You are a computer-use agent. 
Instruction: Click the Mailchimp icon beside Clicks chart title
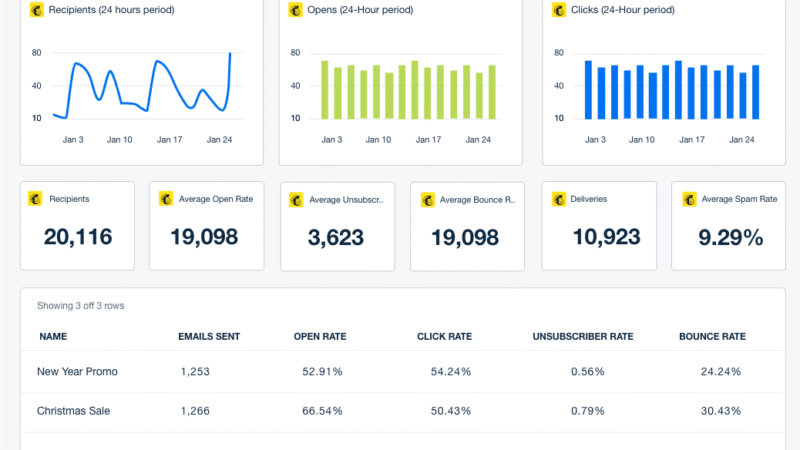560,10
